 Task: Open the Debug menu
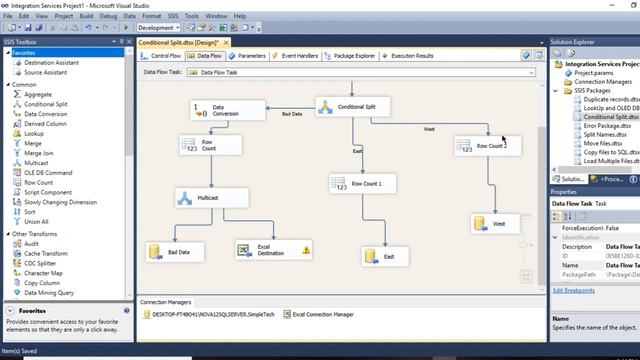(108, 16)
